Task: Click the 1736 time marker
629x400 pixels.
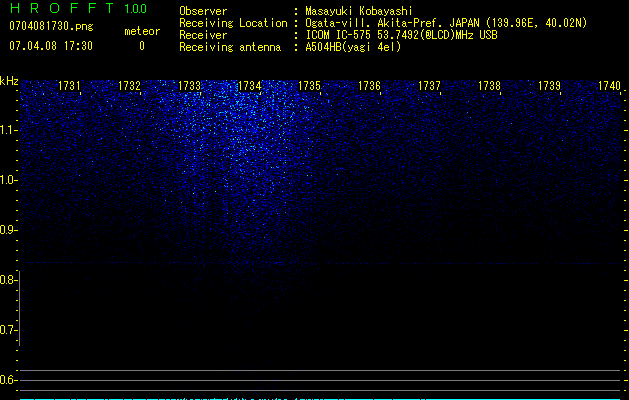Action: (369, 86)
